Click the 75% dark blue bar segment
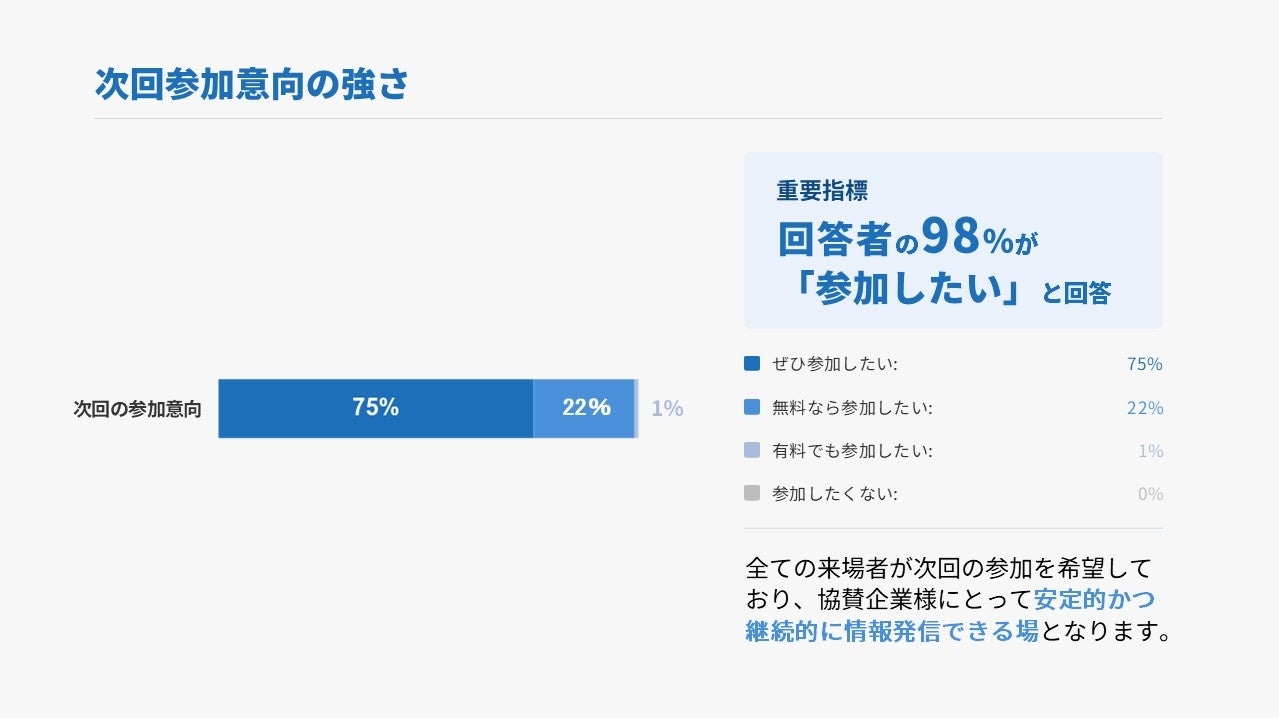The height and width of the screenshot is (719, 1279). point(375,408)
